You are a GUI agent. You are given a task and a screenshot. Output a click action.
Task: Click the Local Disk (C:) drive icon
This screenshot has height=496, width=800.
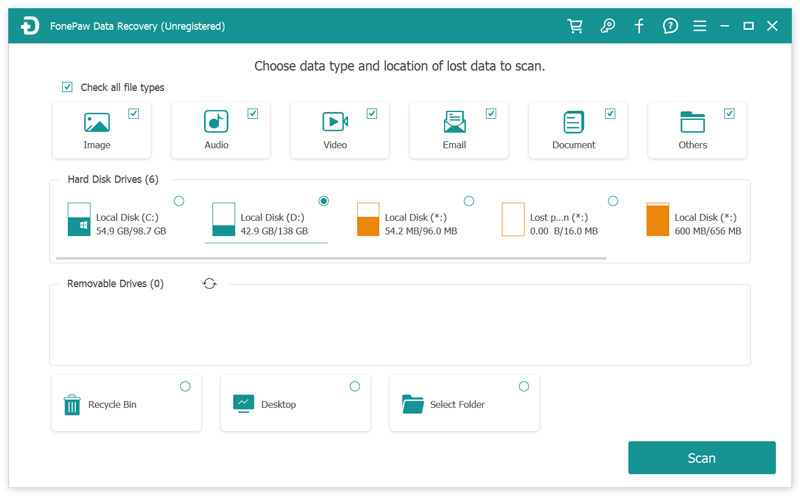79,219
